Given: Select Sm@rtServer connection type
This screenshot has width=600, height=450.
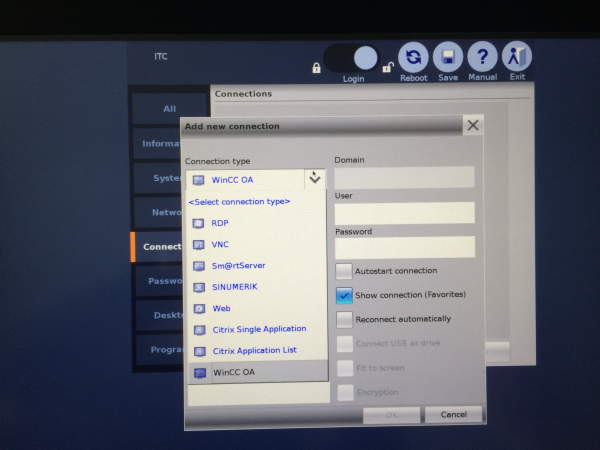Looking at the screenshot, I should [x=258, y=266].
